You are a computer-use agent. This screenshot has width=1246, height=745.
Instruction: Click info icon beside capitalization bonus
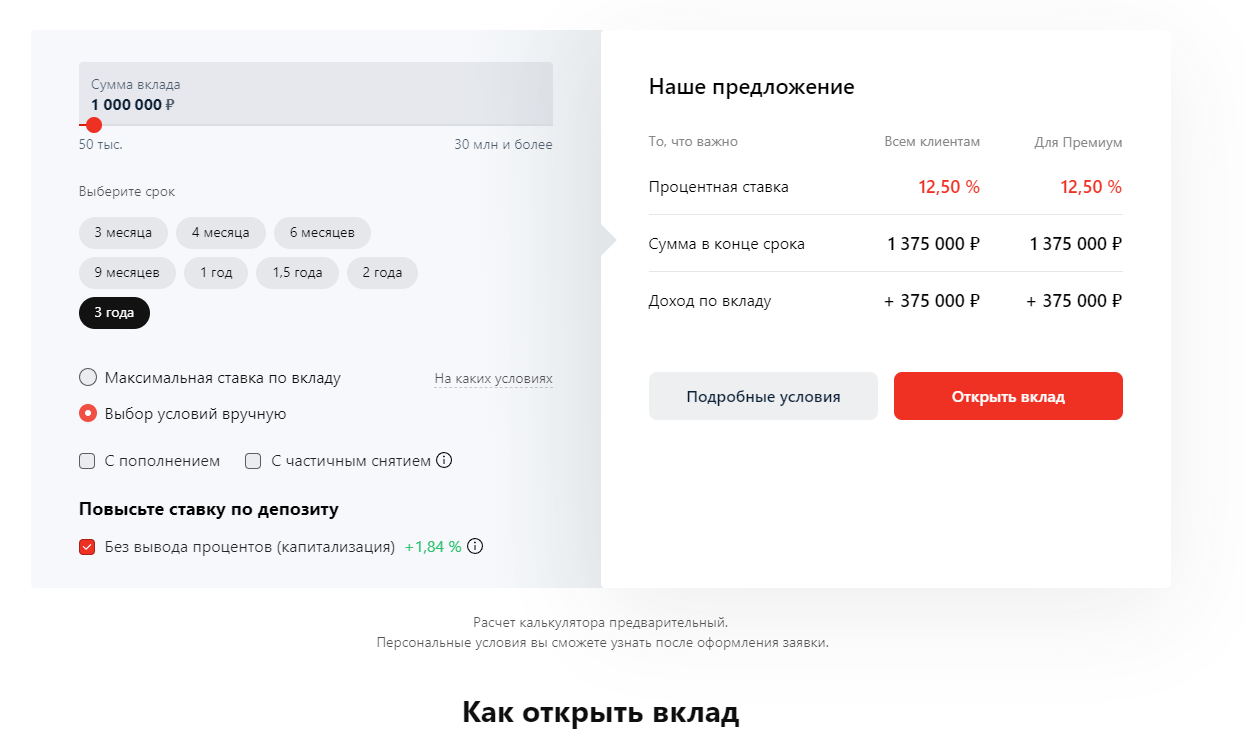pyautogui.click(x=475, y=547)
